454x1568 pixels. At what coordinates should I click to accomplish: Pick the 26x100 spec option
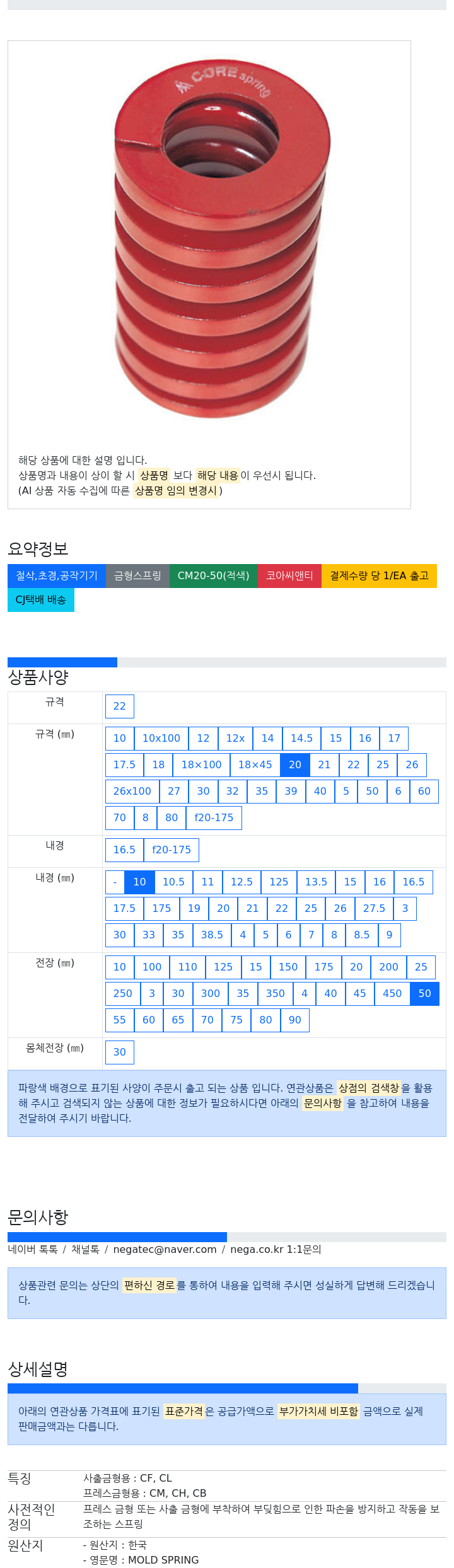(x=132, y=792)
